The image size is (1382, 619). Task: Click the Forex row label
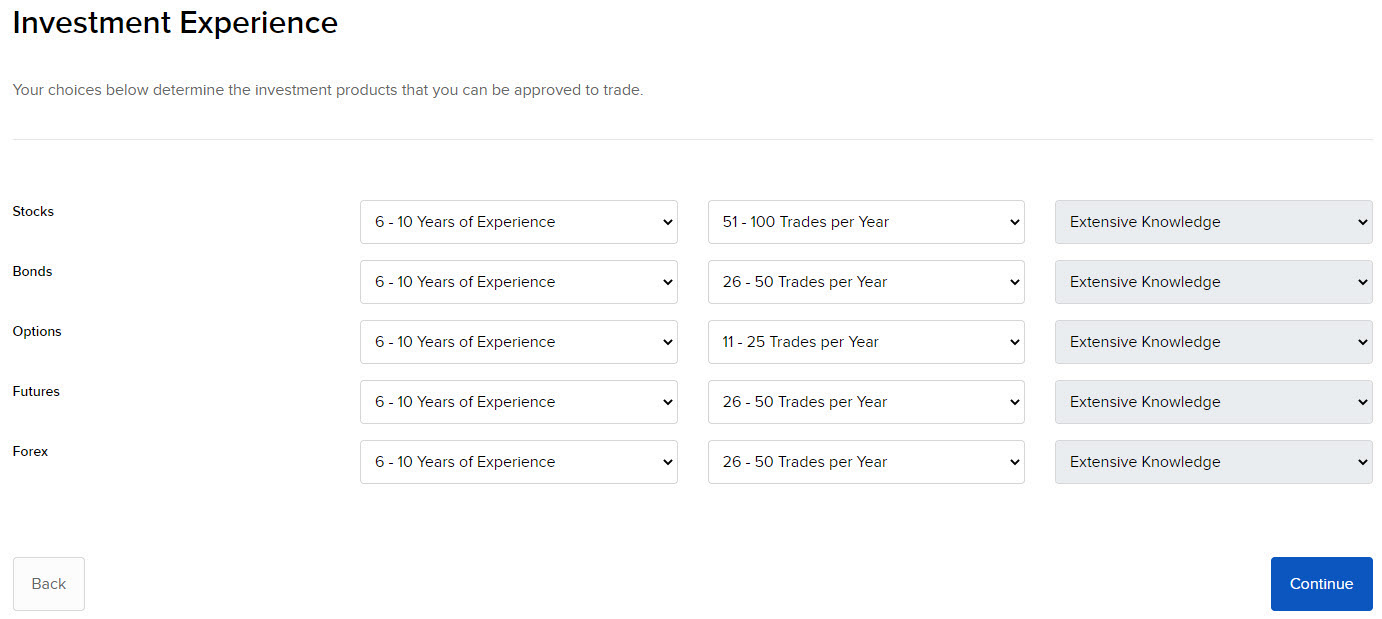point(30,452)
